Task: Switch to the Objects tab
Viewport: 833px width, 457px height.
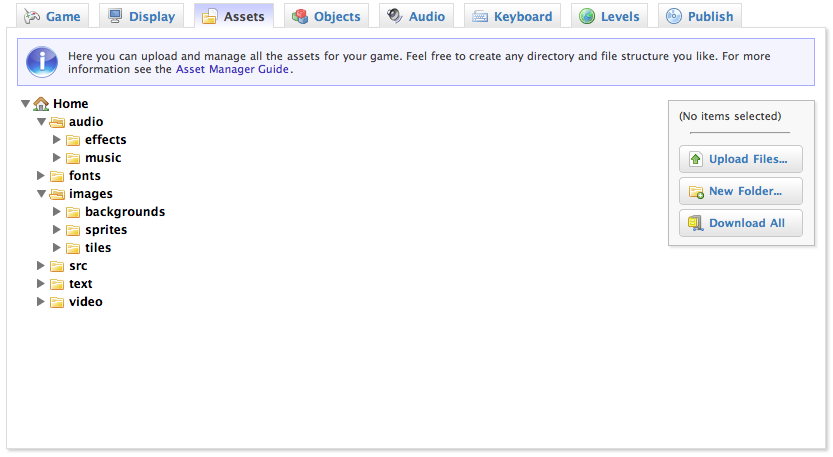Action: click(326, 16)
